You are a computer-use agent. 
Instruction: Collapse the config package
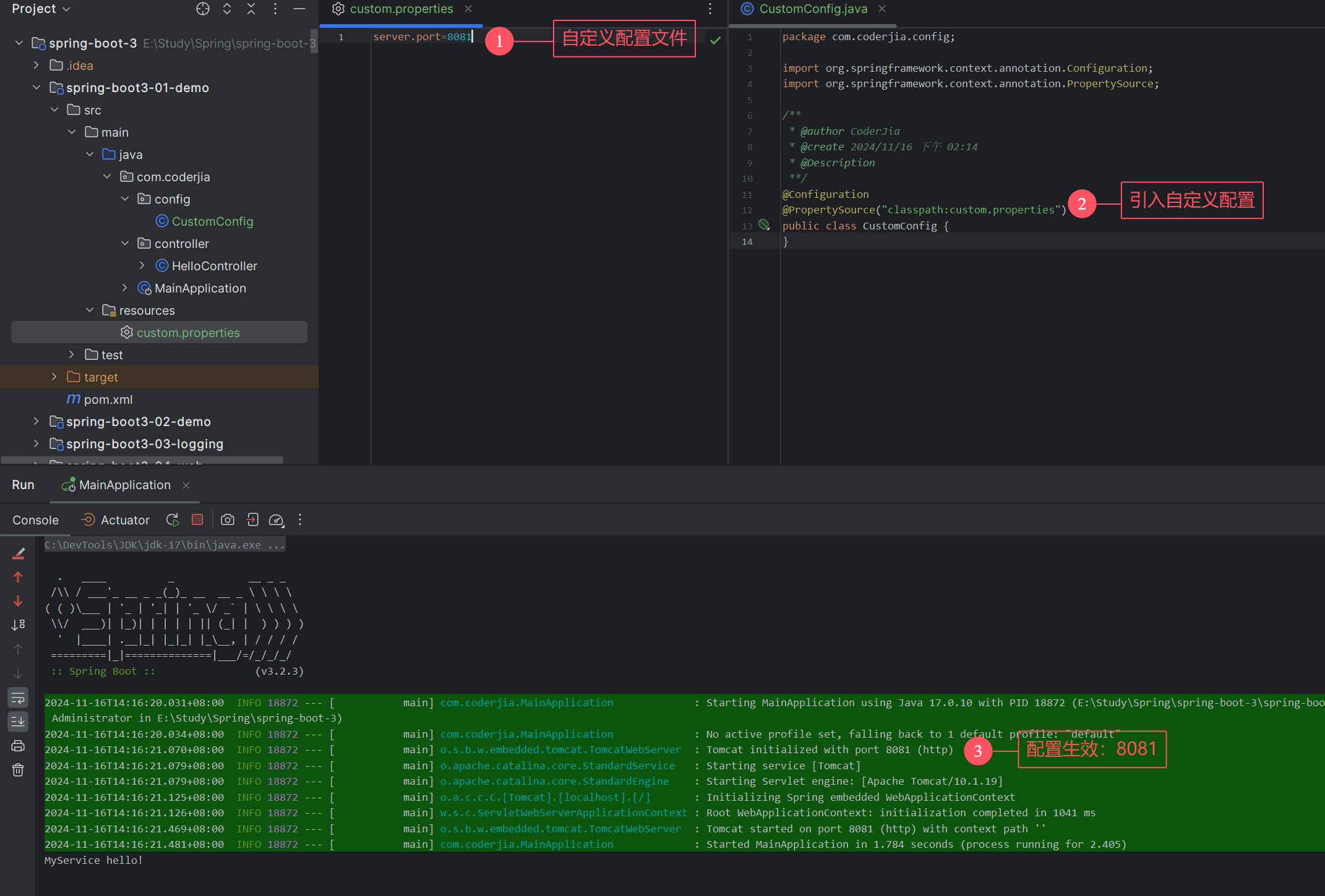pyautogui.click(x=125, y=198)
